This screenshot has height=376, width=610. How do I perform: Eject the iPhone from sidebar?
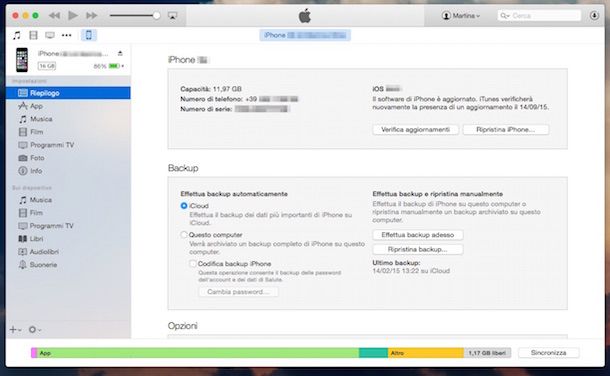click(120, 53)
